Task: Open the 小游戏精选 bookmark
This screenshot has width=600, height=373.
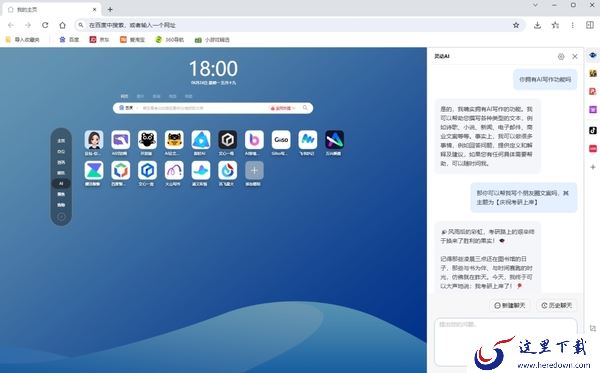Action: click(212, 40)
